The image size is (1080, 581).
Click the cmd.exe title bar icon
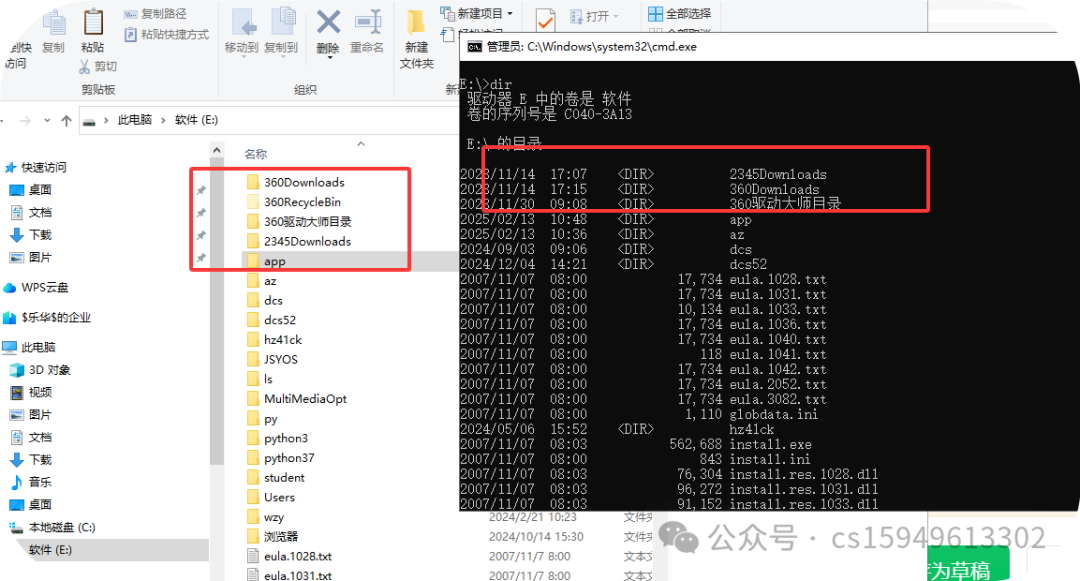(474, 47)
